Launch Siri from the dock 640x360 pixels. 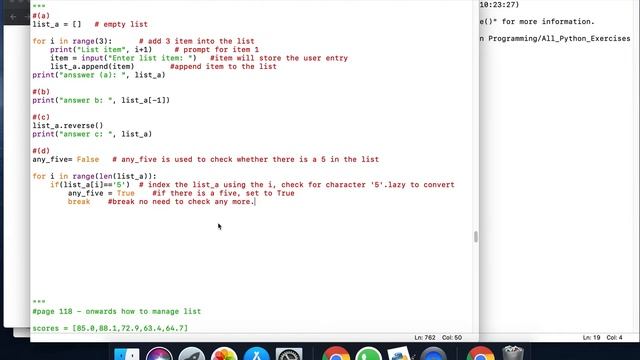pos(159,354)
